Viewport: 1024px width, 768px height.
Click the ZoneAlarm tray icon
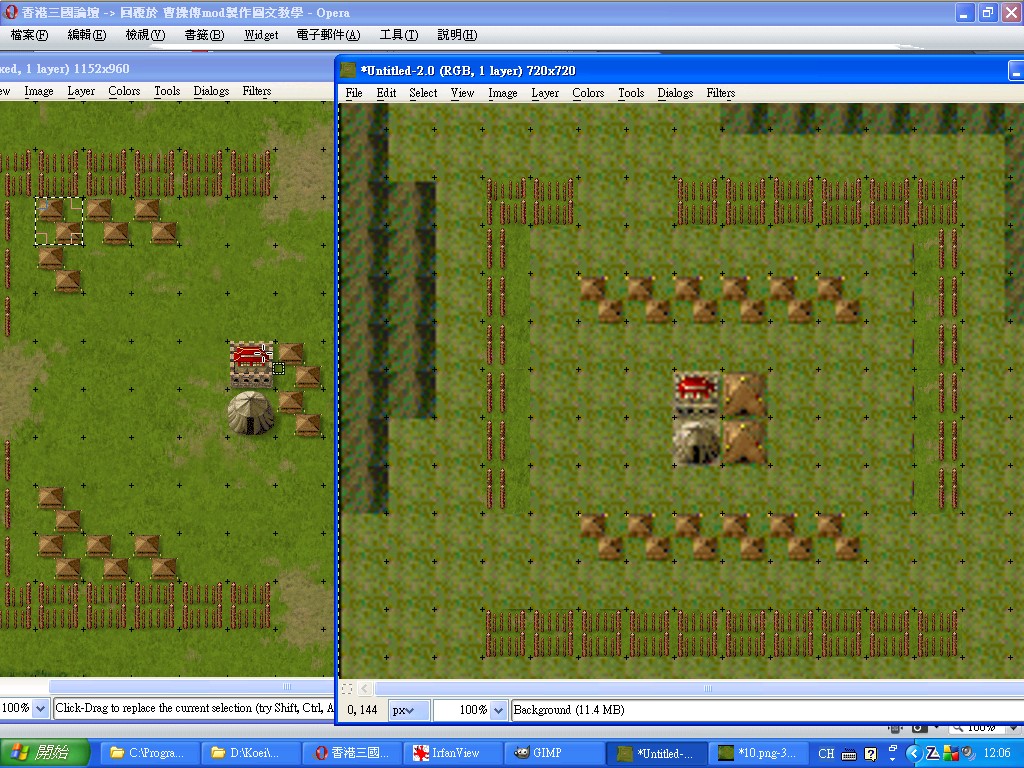tap(933, 754)
